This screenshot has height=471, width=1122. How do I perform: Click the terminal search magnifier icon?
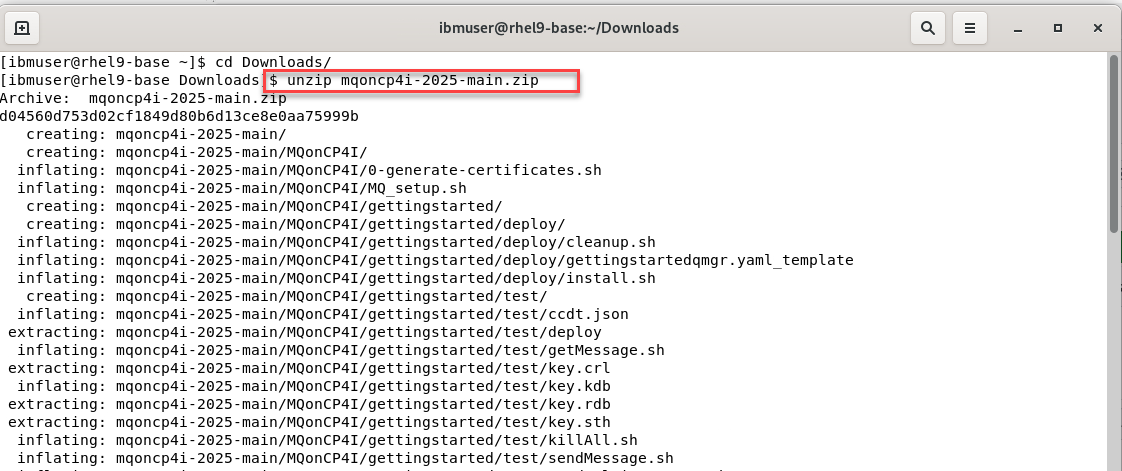tap(927, 28)
